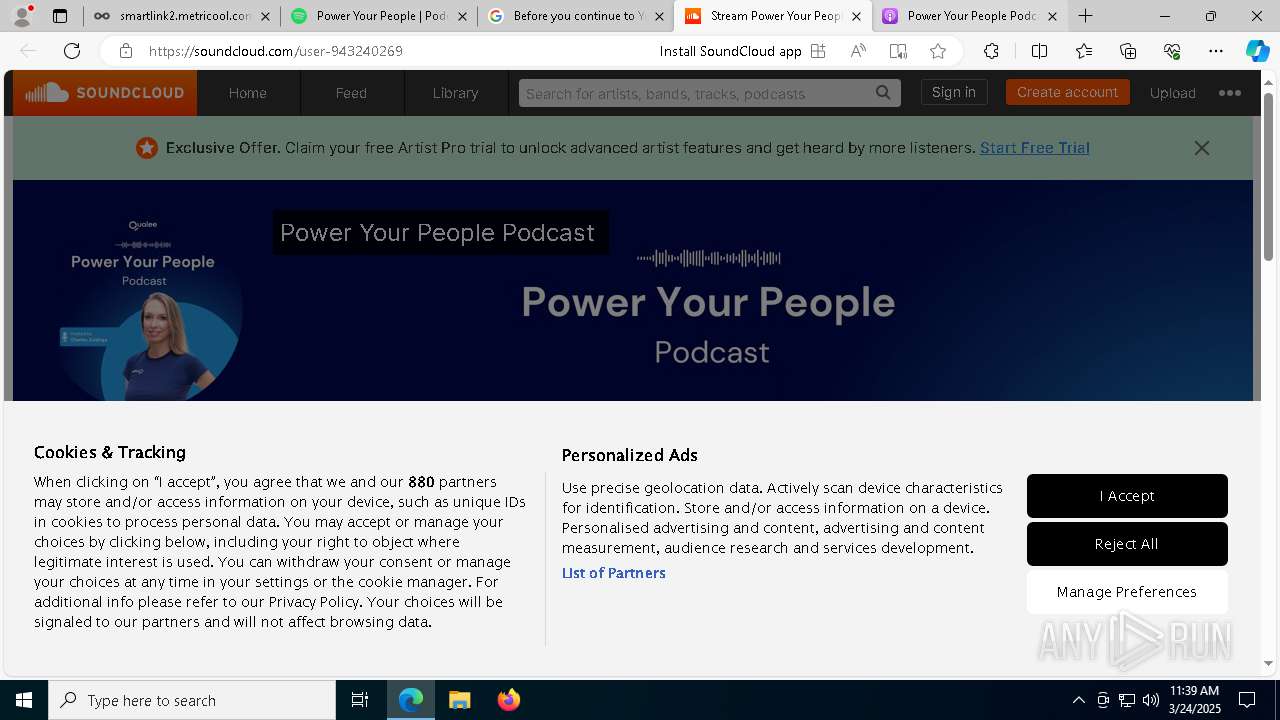The height and width of the screenshot is (720, 1280).
Task: Close the Spotify tab
Action: click(462, 16)
